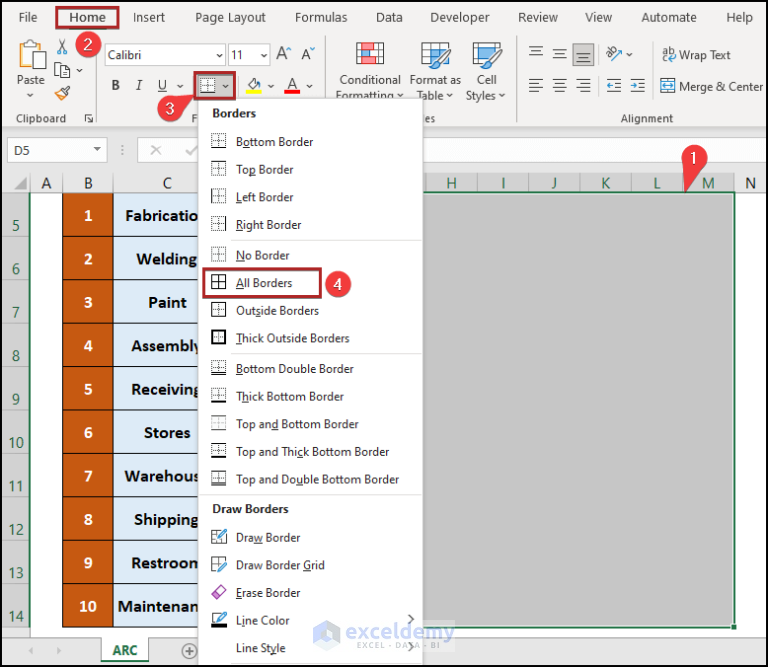Click the Orientation text angle icon
768x667 pixels.
click(614, 53)
